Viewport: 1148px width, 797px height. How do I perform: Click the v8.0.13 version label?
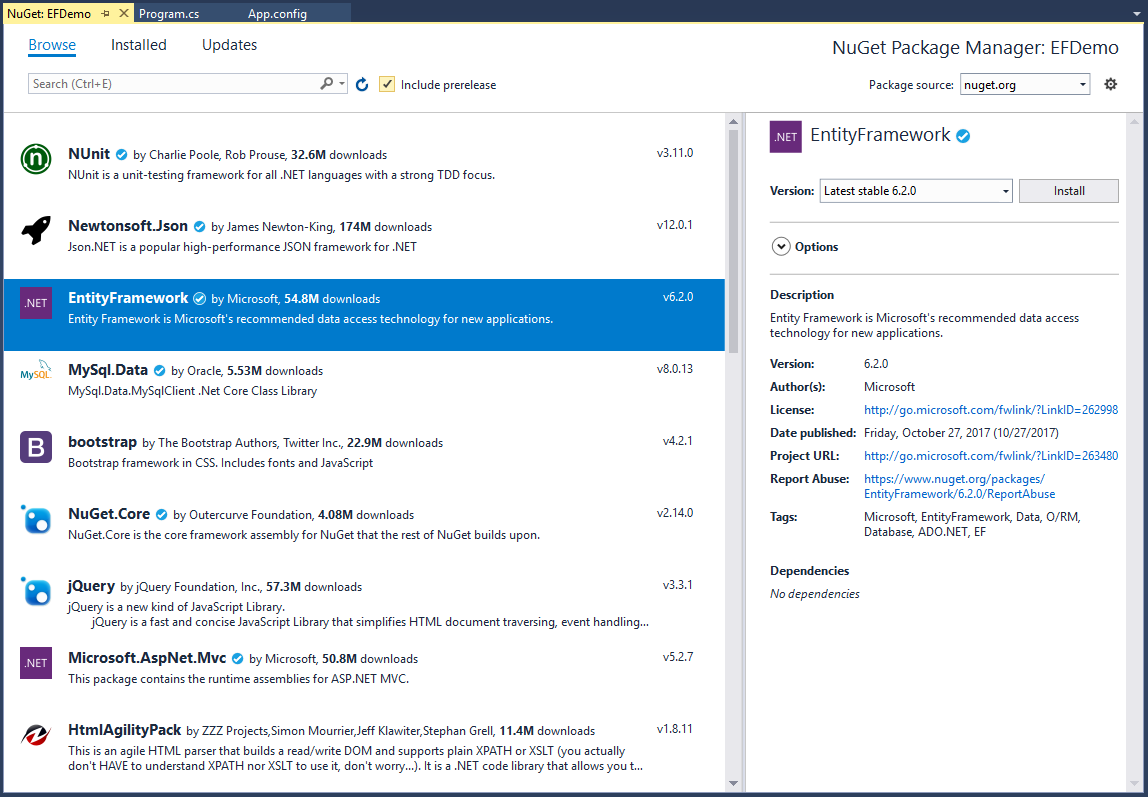[674, 369]
